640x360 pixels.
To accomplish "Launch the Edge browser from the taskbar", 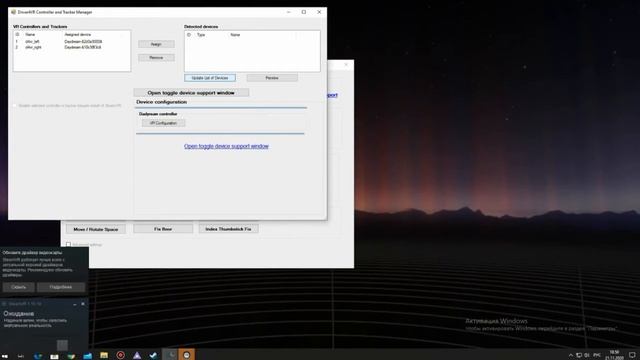I will [x=38, y=356].
